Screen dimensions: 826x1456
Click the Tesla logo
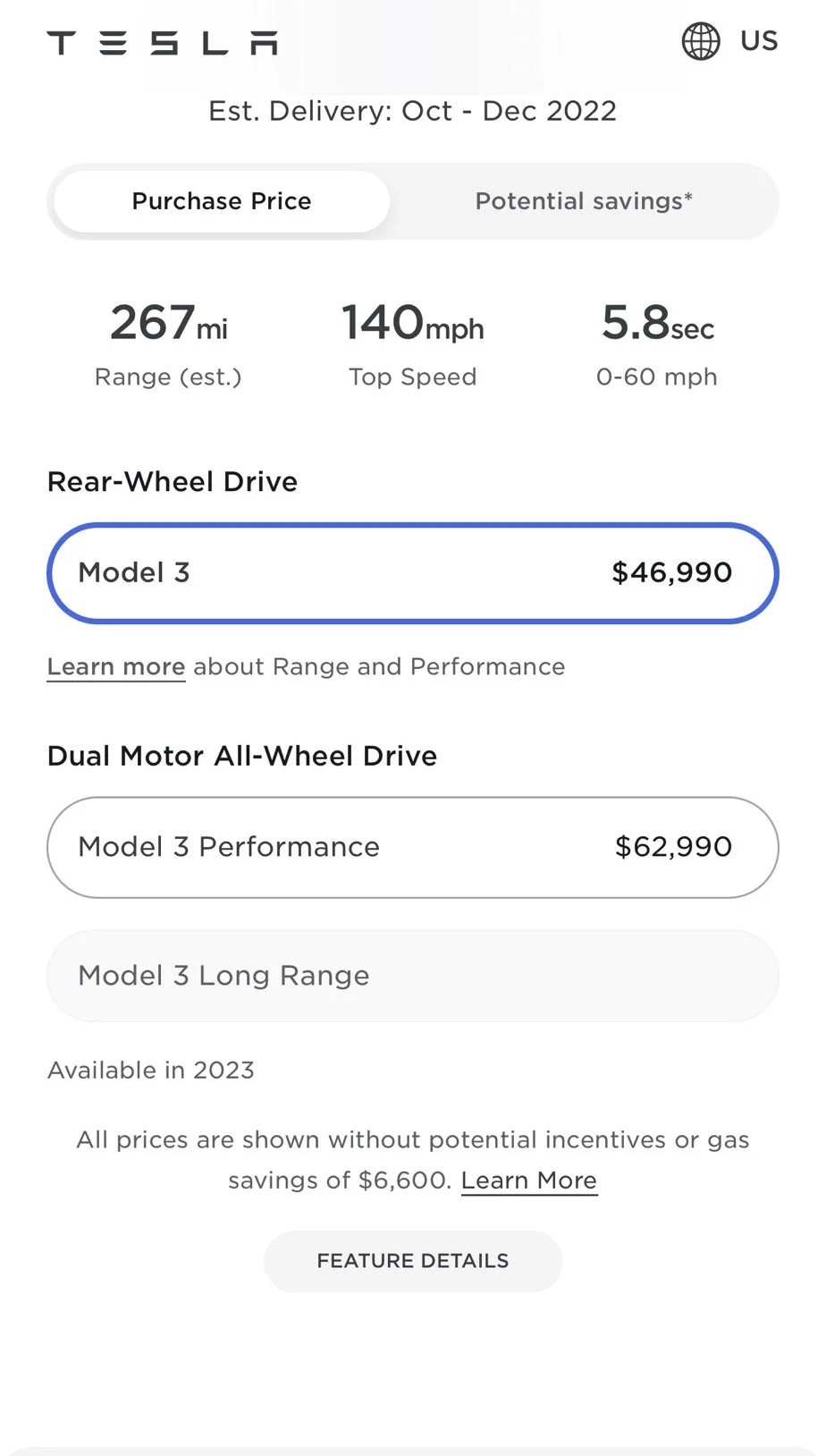(162, 43)
